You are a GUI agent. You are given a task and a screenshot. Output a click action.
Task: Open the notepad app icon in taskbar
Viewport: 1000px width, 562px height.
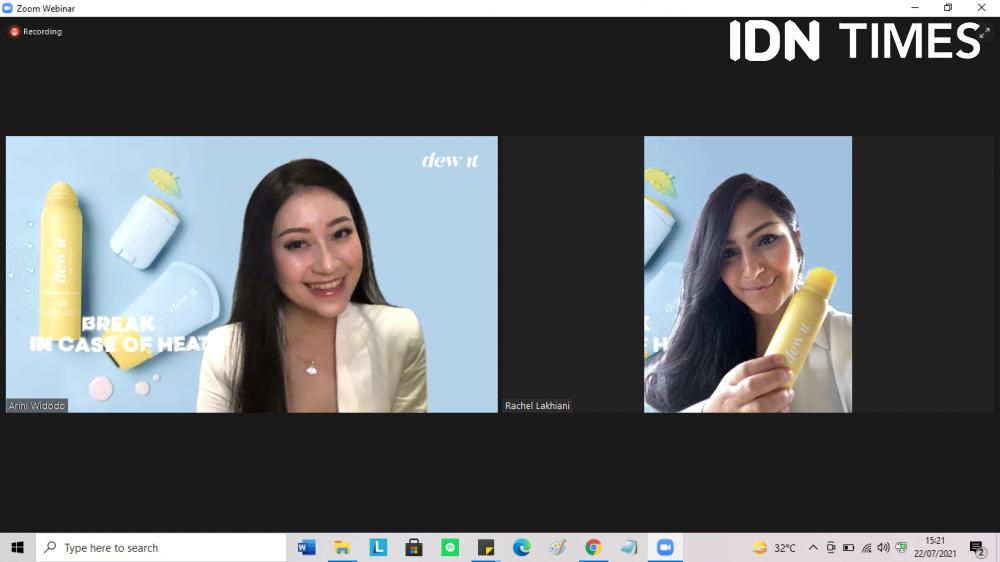pos(629,547)
